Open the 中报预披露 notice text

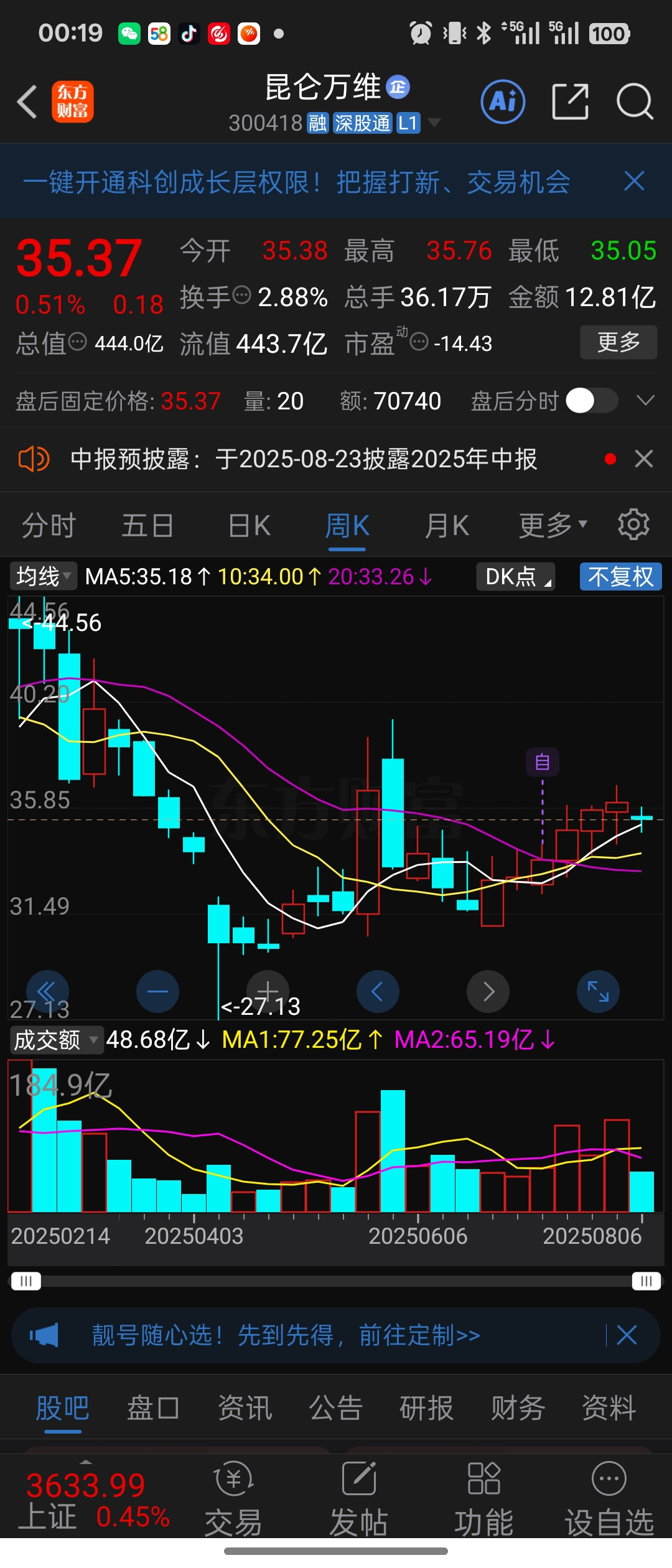click(304, 459)
